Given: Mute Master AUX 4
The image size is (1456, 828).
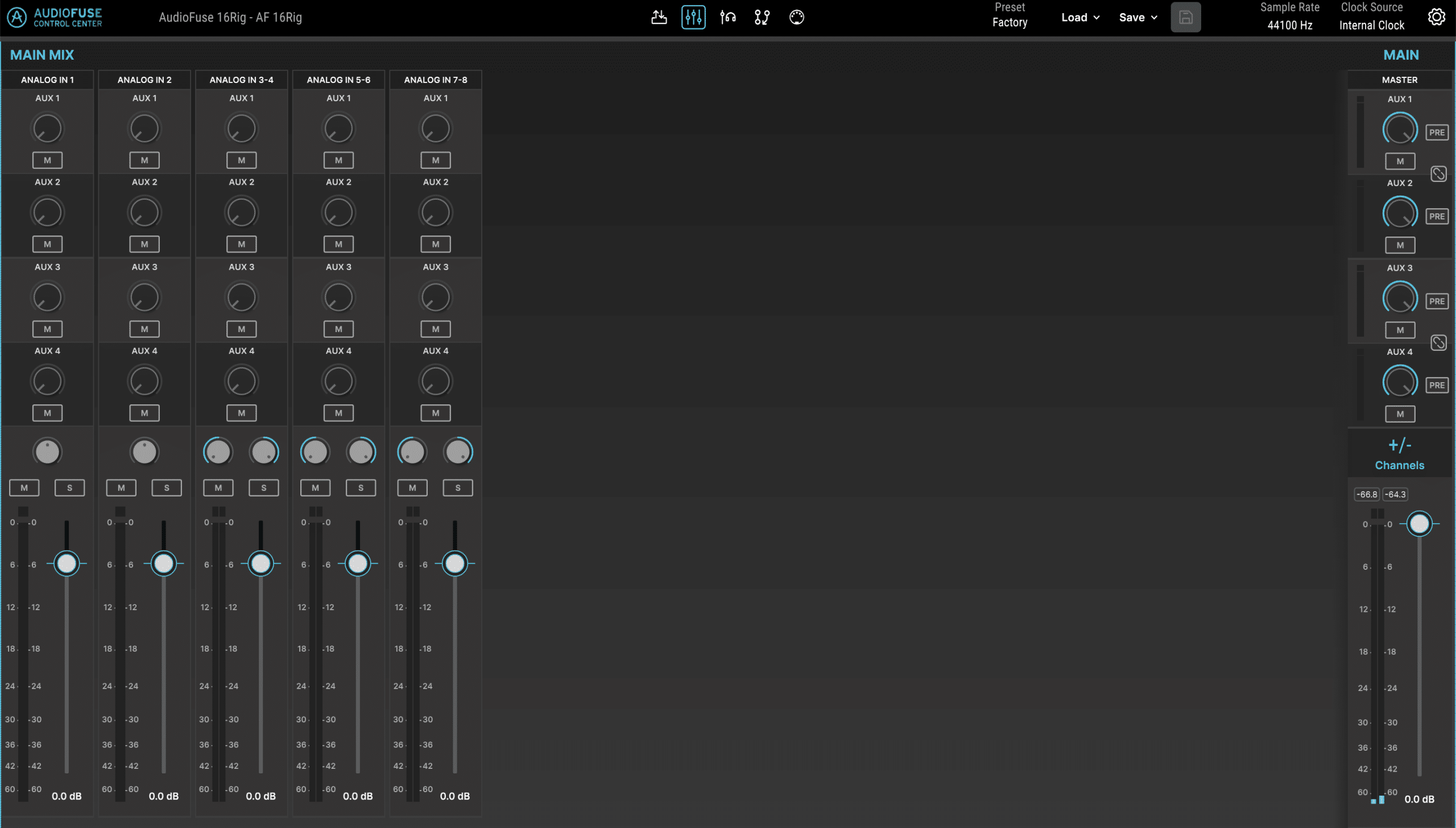Looking at the screenshot, I should click(1400, 414).
